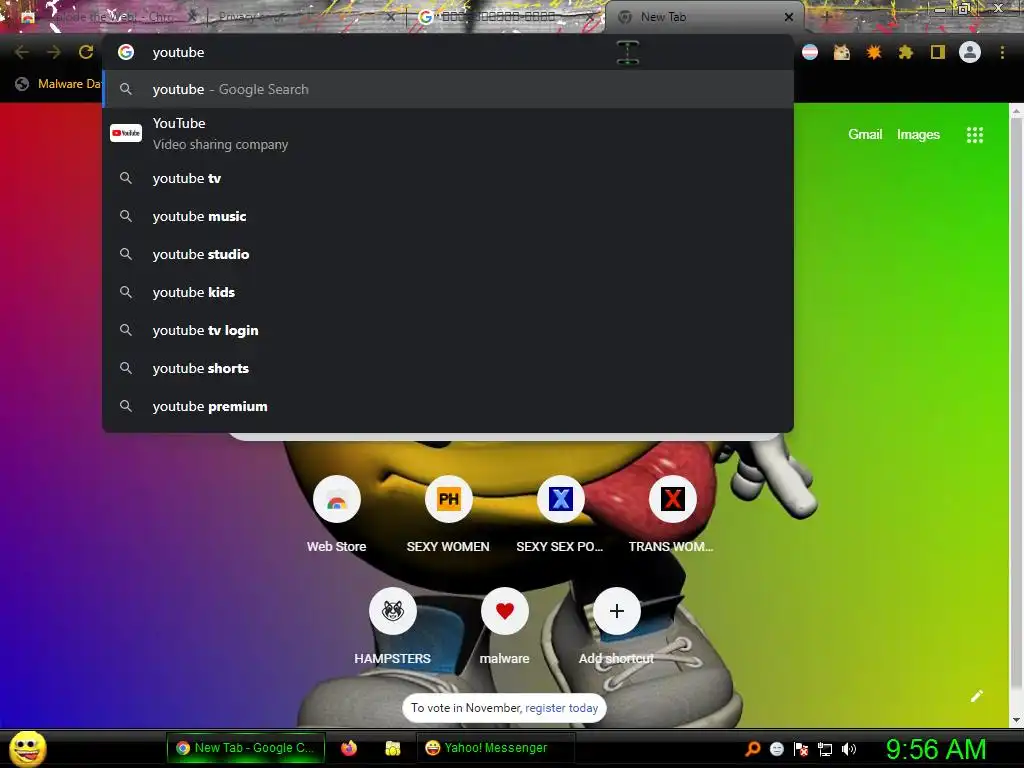Open the Google apps grid
1024x768 pixels.
click(974, 135)
